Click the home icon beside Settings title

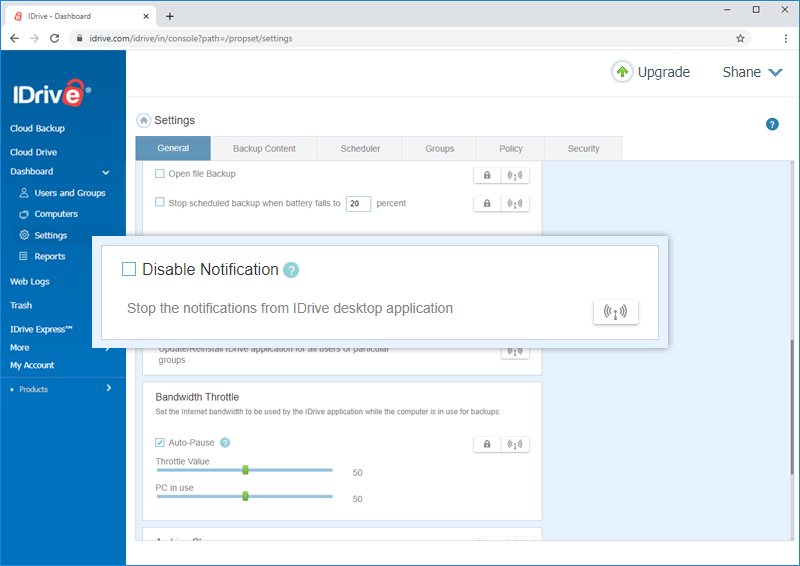pyautogui.click(x=144, y=120)
